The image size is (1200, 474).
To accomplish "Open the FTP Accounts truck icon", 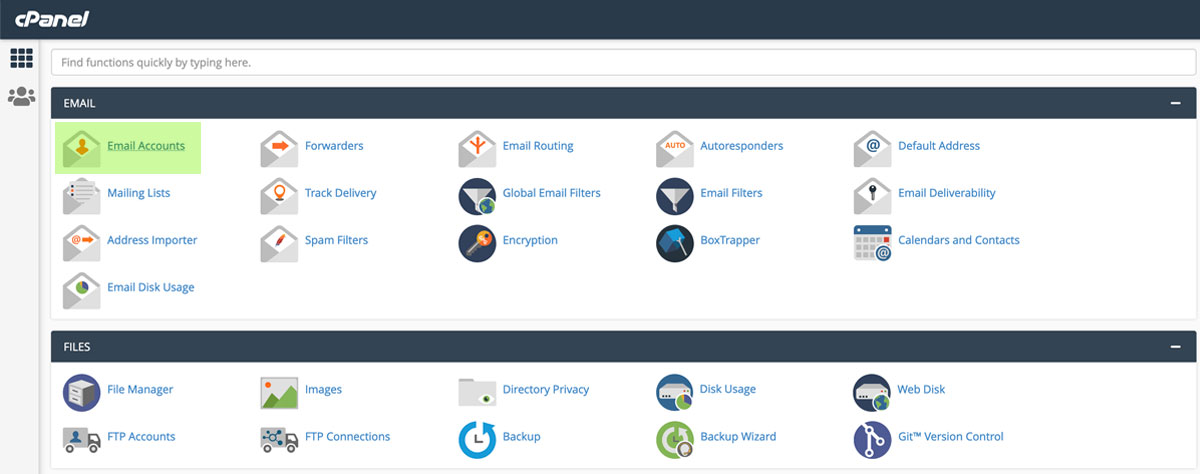I will (81, 439).
